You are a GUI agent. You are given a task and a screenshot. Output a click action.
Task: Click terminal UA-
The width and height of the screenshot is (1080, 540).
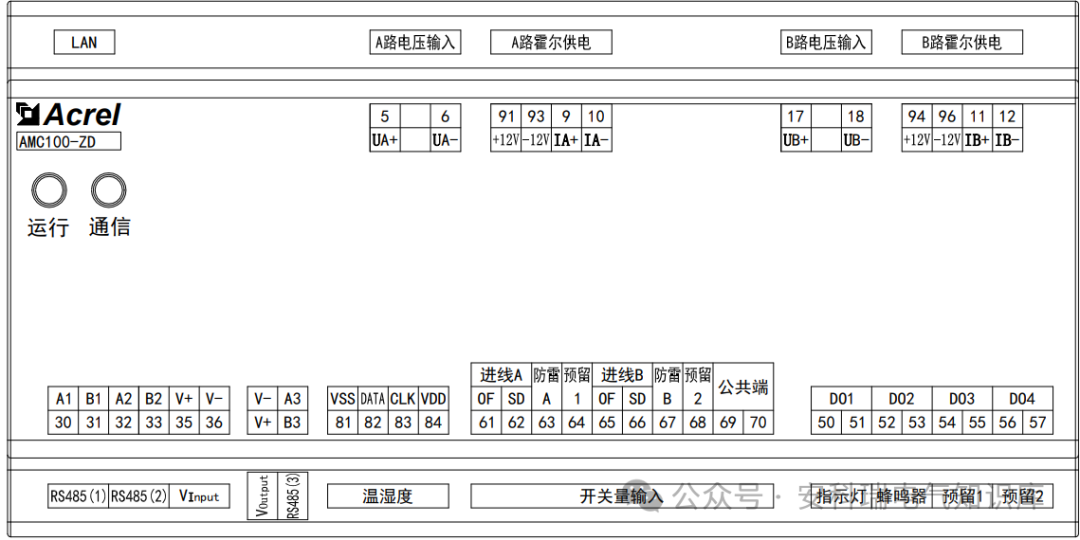pyautogui.click(x=446, y=140)
